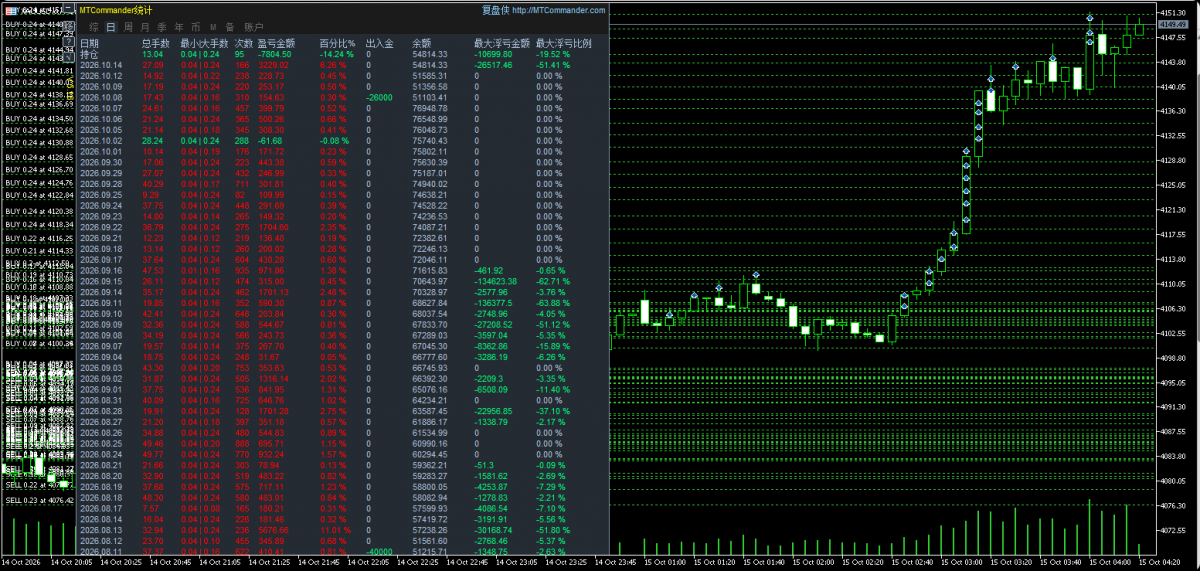1200x571 pixels.
Task: Click the 最大浮亏金额 column header
Action: (502, 44)
